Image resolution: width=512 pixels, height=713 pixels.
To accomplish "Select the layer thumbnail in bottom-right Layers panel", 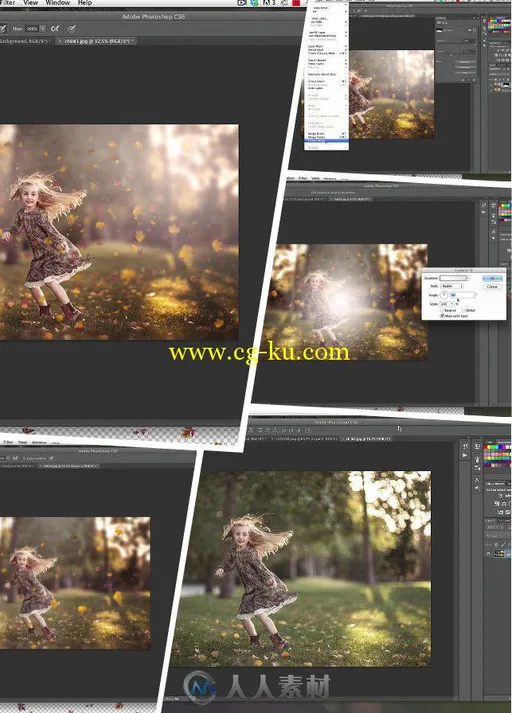I will click(499, 553).
